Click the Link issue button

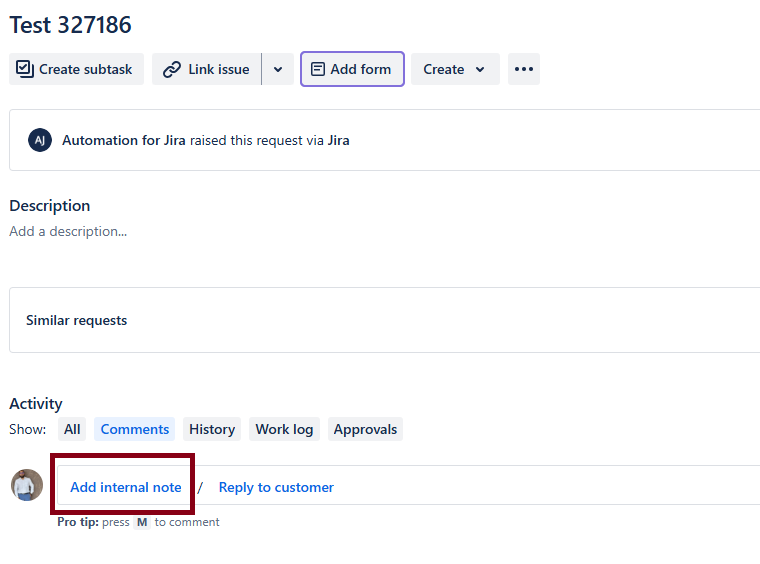(x=206, y=69)
